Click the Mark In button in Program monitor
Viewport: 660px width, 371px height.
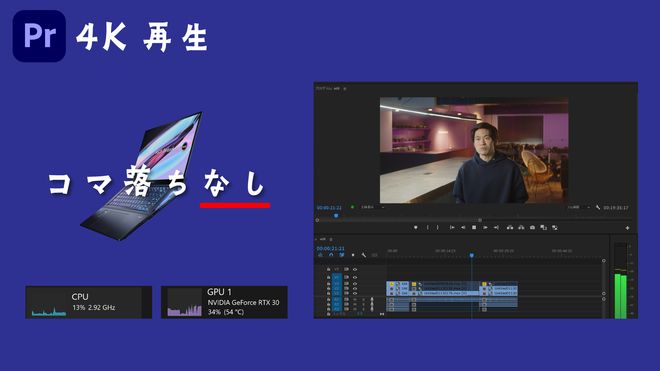(x=428, y=227)
